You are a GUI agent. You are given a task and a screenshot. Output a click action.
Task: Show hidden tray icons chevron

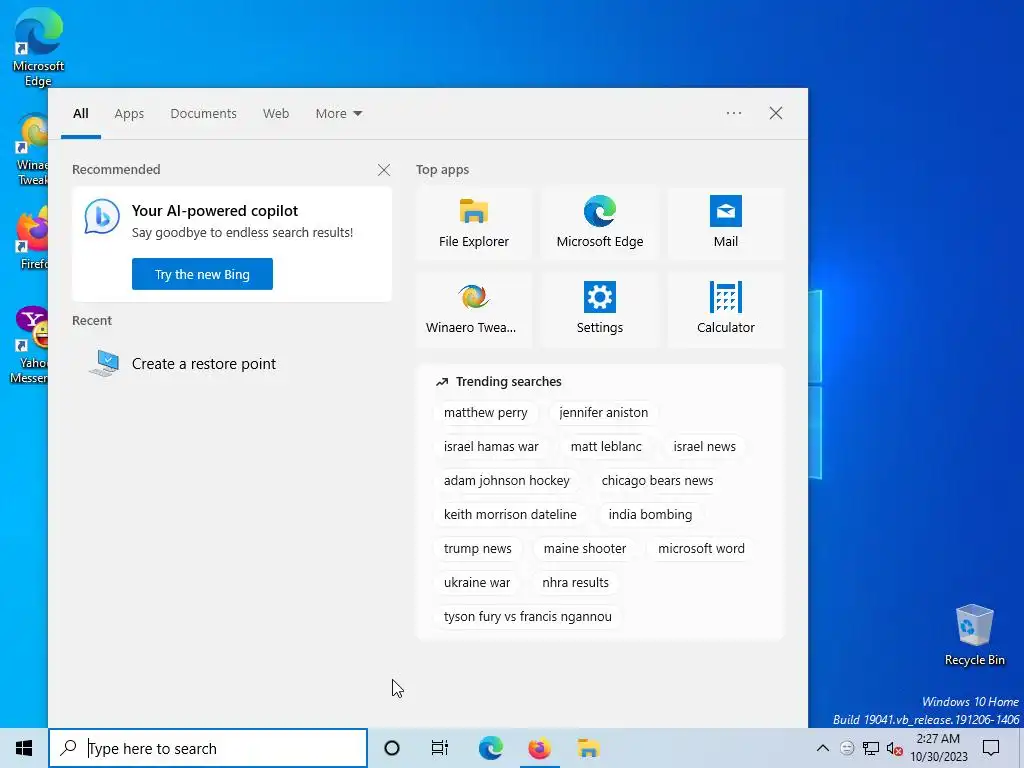pyautogui.click(x=823, y=748)
